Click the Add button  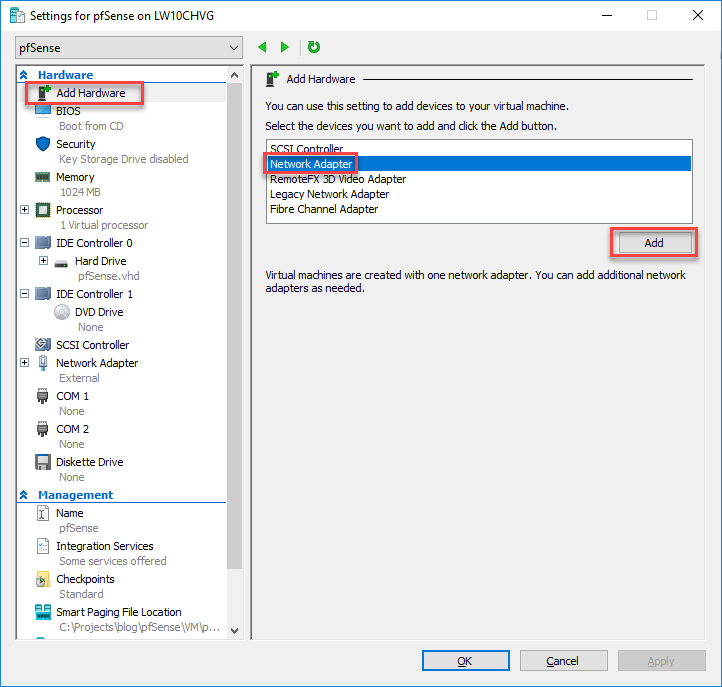[655, 243]
